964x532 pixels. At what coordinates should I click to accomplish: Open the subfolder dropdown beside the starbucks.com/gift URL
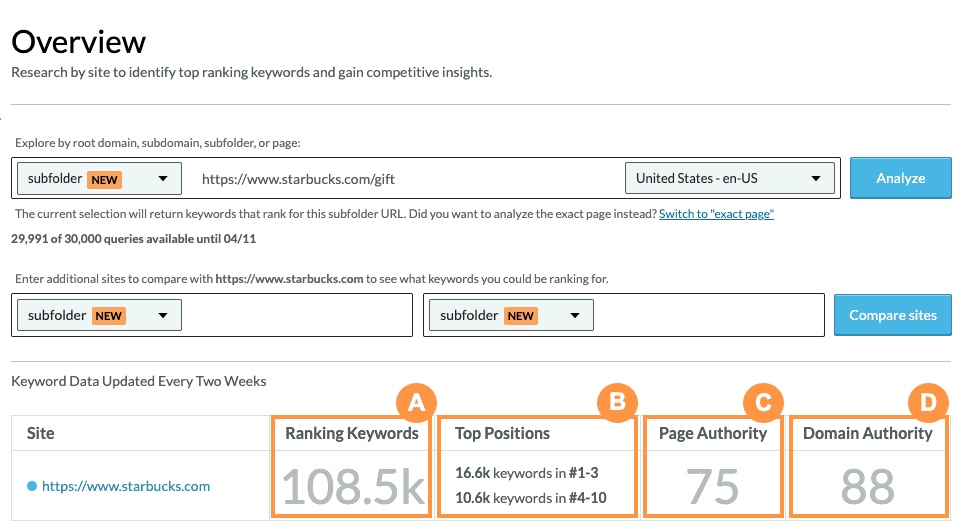click(x=100, y=179)
